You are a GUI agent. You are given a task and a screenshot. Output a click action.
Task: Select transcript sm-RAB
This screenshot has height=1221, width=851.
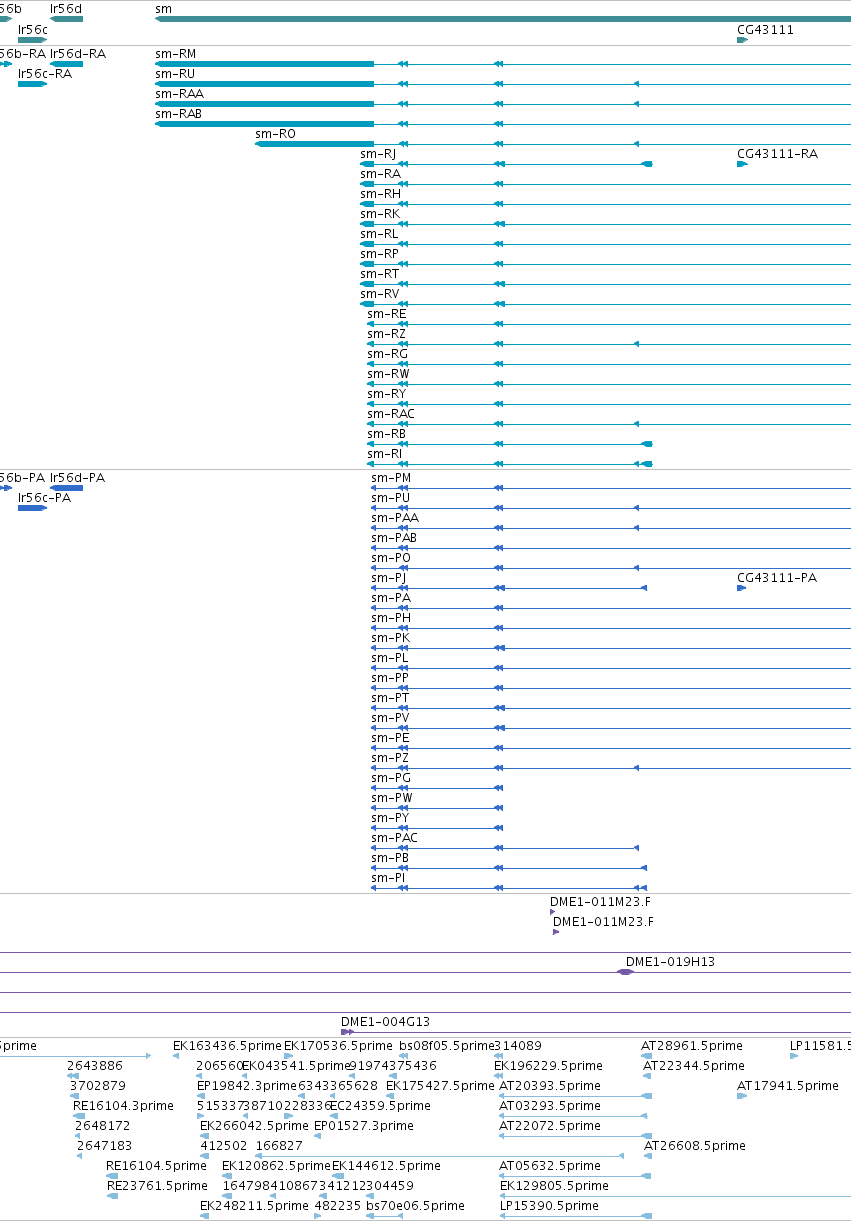[x=179, y=113]
